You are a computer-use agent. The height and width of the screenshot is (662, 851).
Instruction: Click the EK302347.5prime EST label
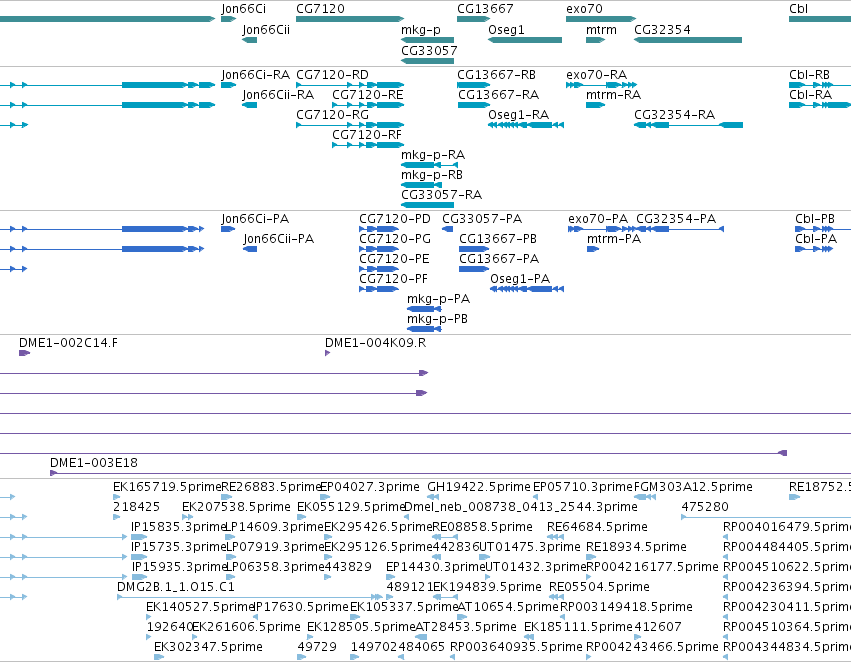208,647
